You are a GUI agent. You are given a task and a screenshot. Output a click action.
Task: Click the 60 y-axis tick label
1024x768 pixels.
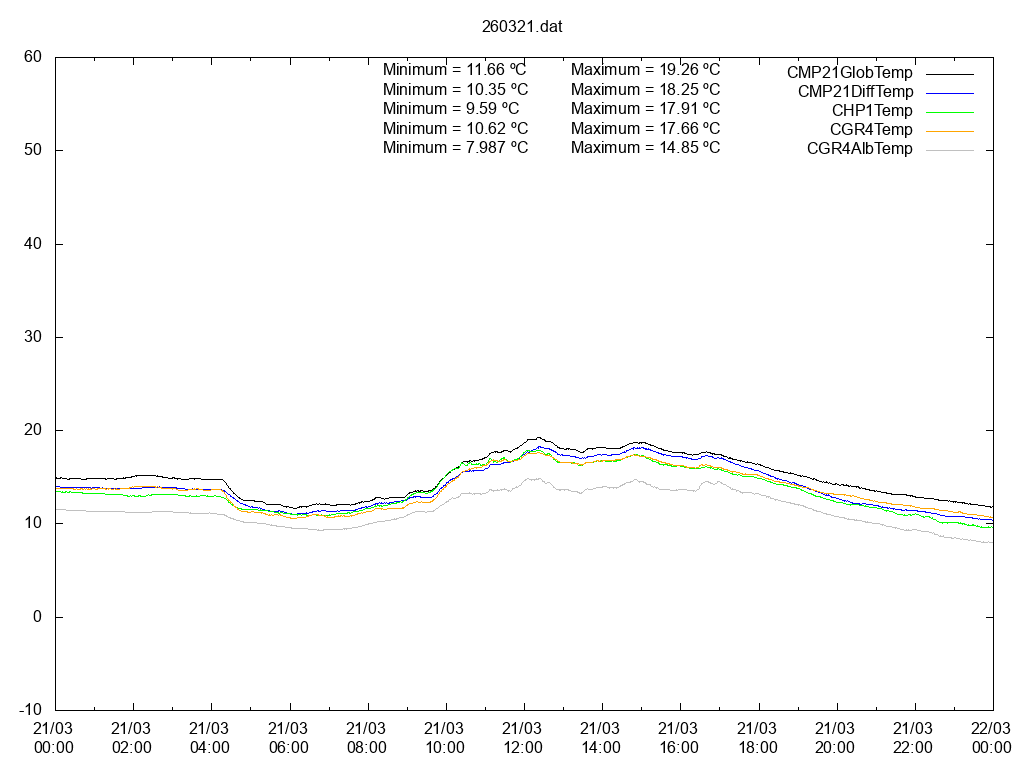click(33, 57)
